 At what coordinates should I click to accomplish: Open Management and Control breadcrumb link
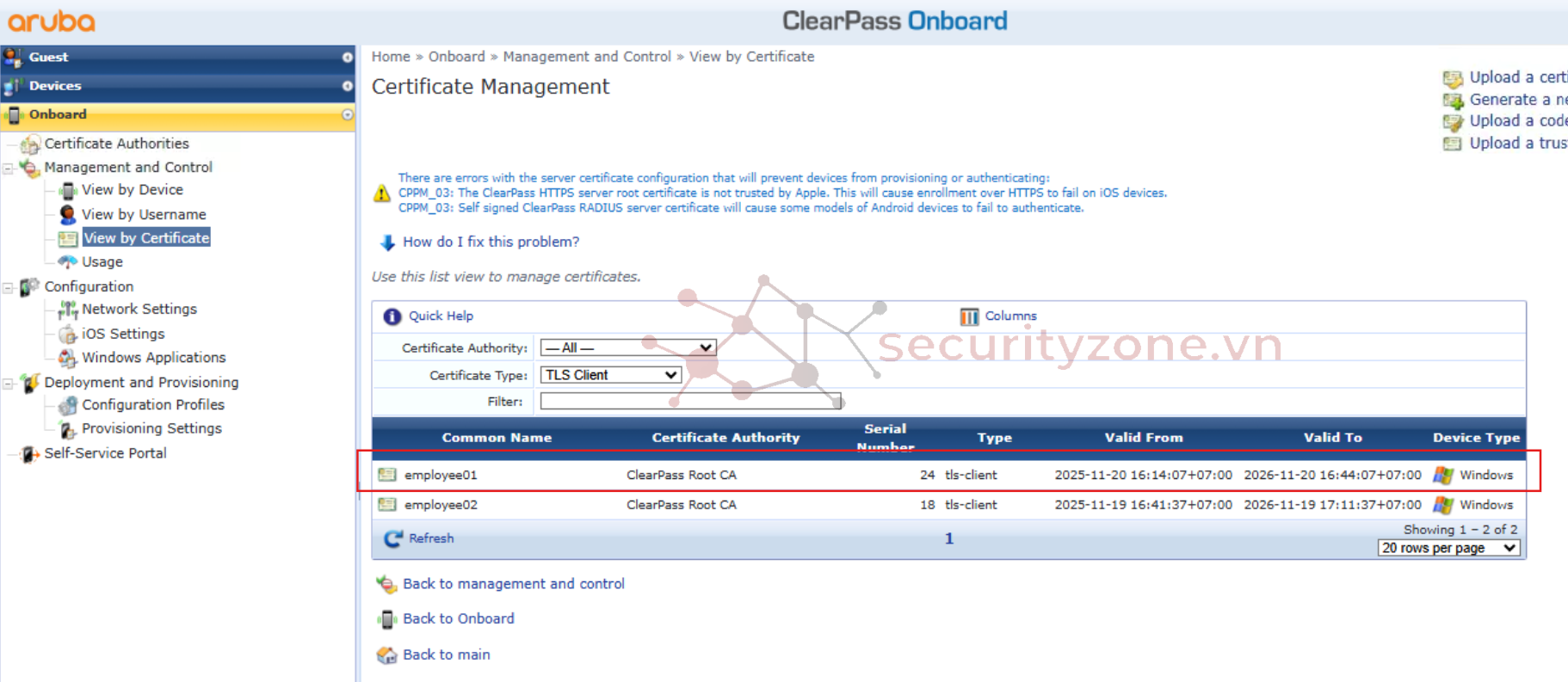coord(587,57)
